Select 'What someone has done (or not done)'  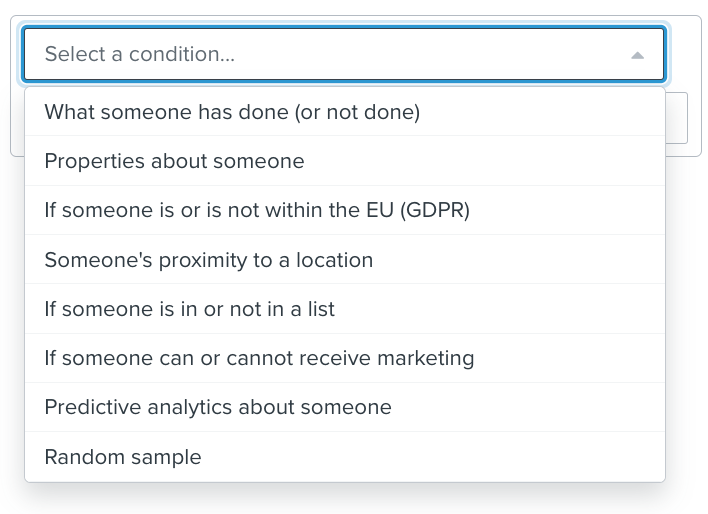click(x=232, y=112)
